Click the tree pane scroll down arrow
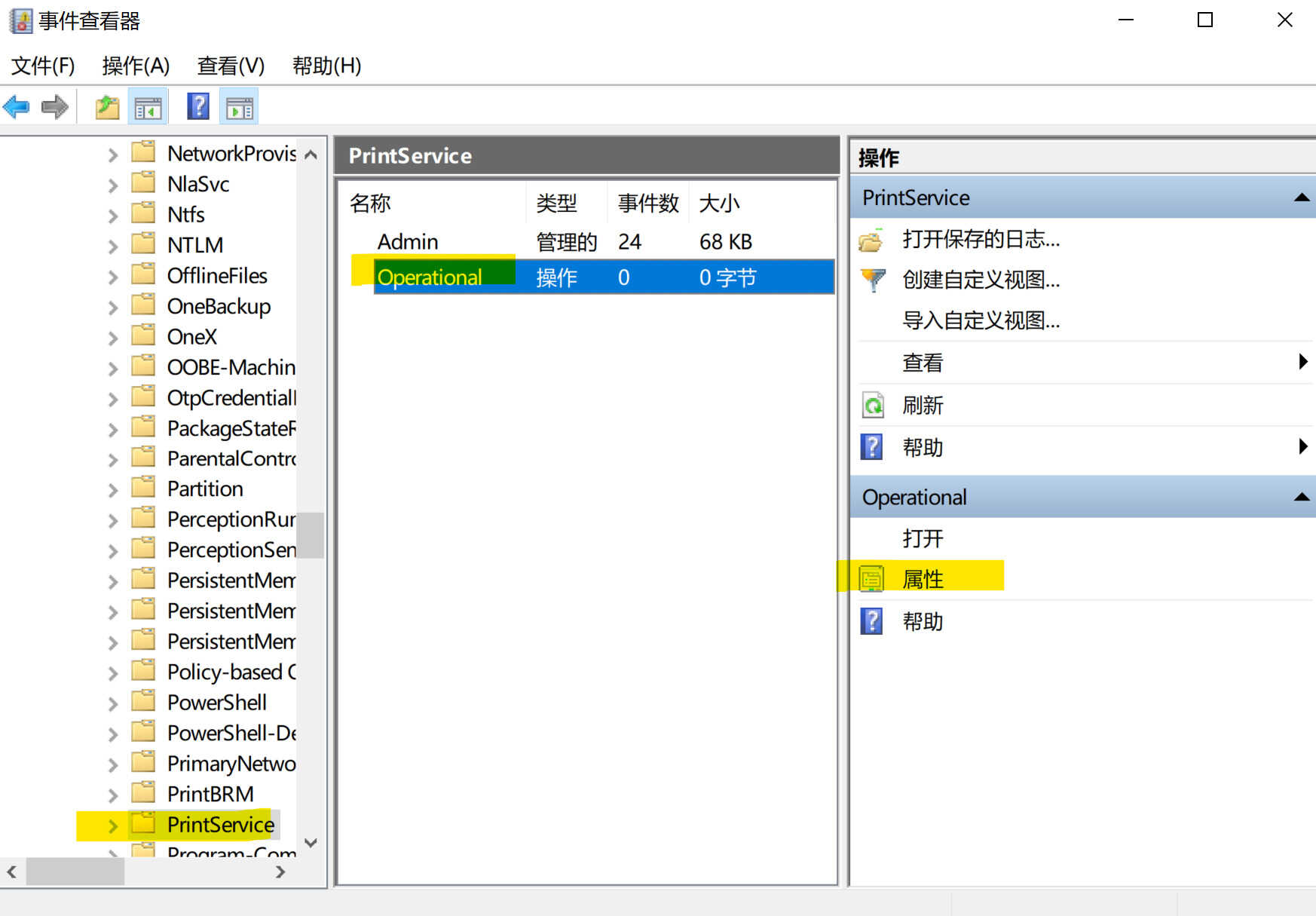 (x=311, y=842)
